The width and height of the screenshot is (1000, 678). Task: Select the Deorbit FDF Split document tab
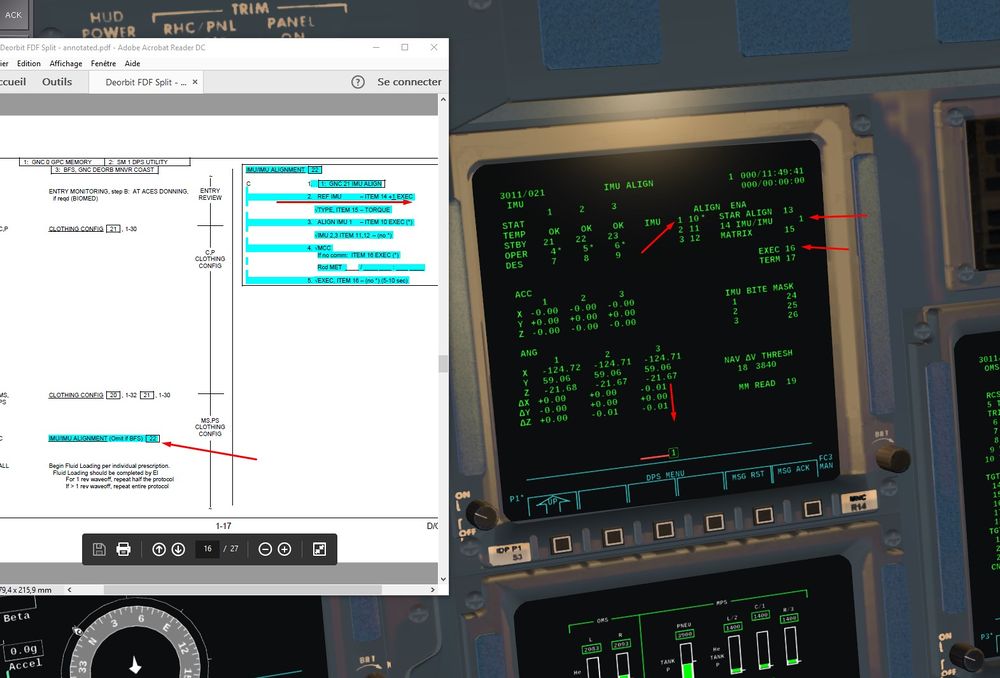pyautogui.click(x=146, y=82)
